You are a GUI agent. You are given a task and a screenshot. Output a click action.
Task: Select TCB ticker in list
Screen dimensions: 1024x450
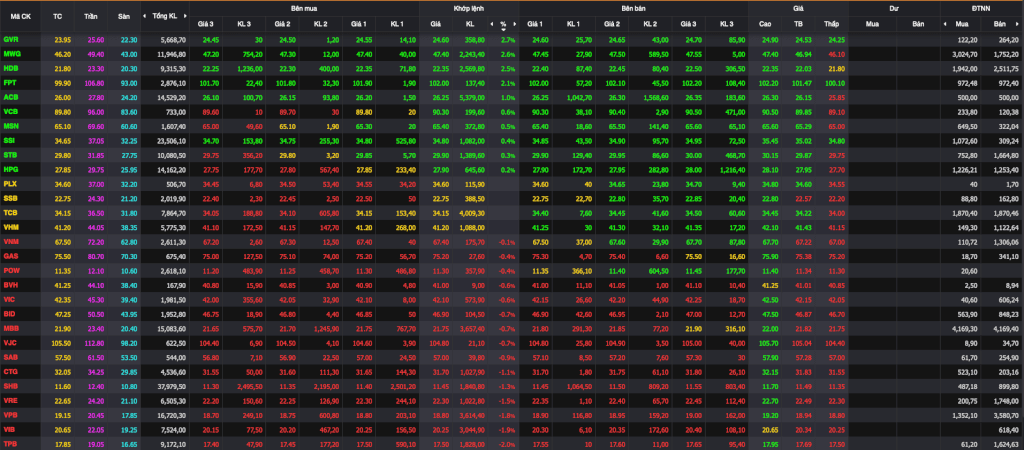10,212
